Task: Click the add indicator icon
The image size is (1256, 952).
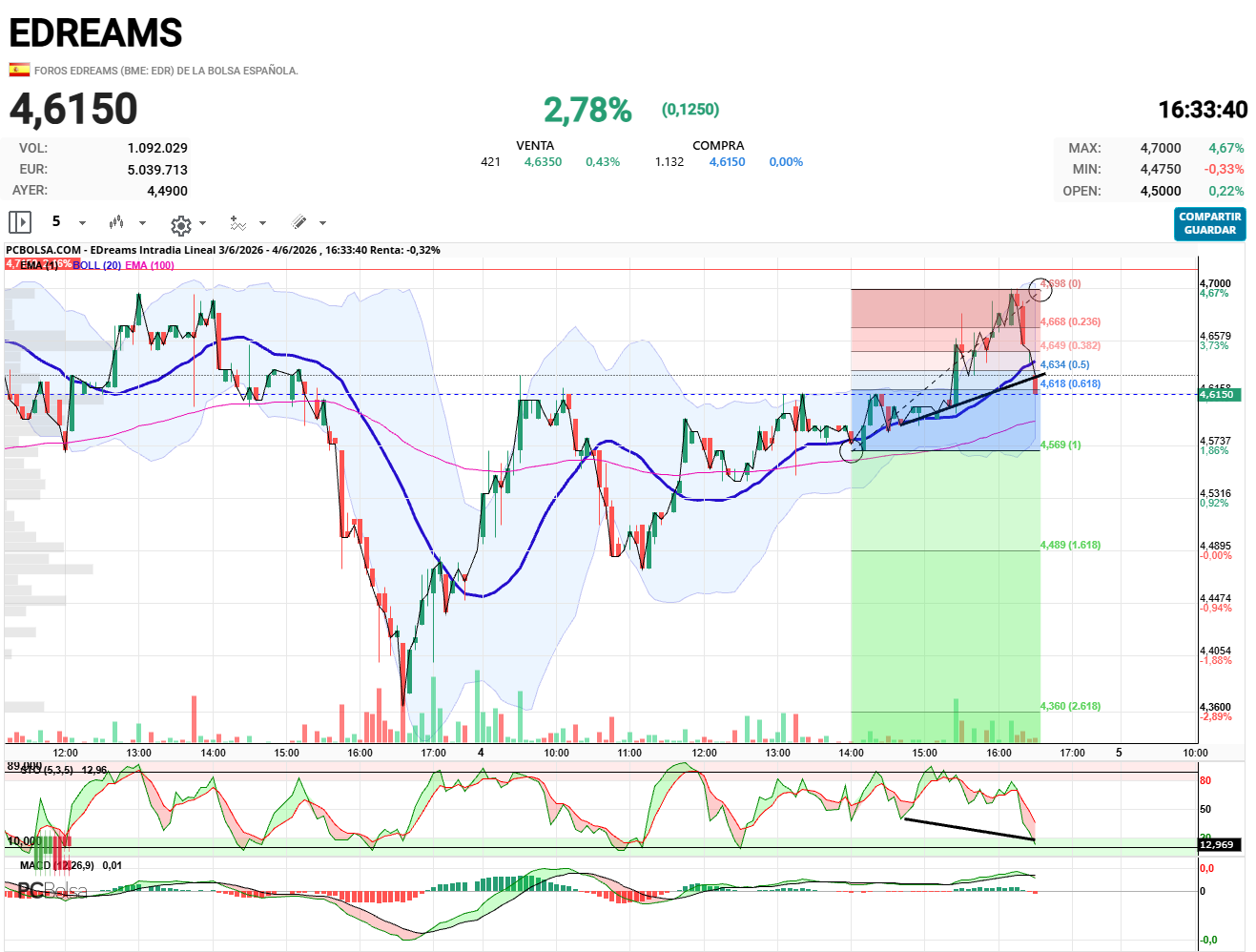Action: (237, 223)
